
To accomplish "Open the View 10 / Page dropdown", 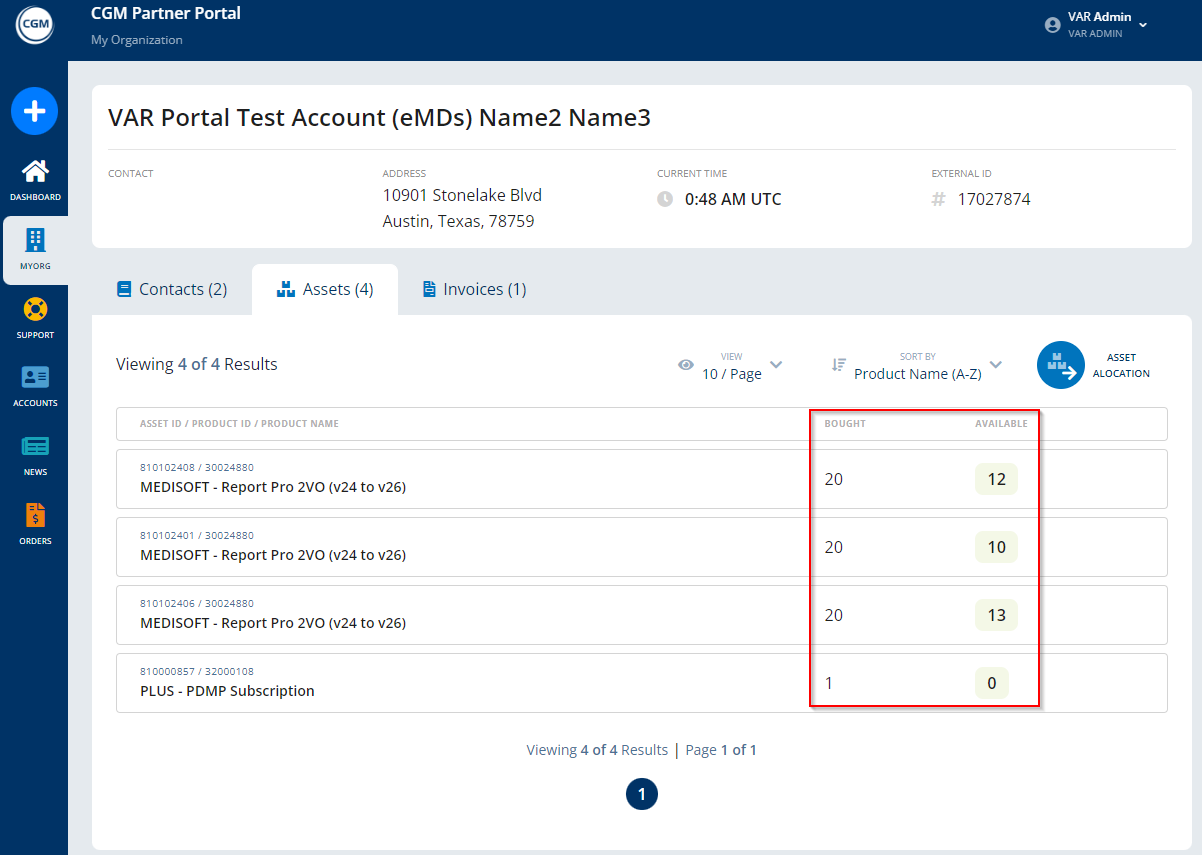I will click(x=731, y=366).
